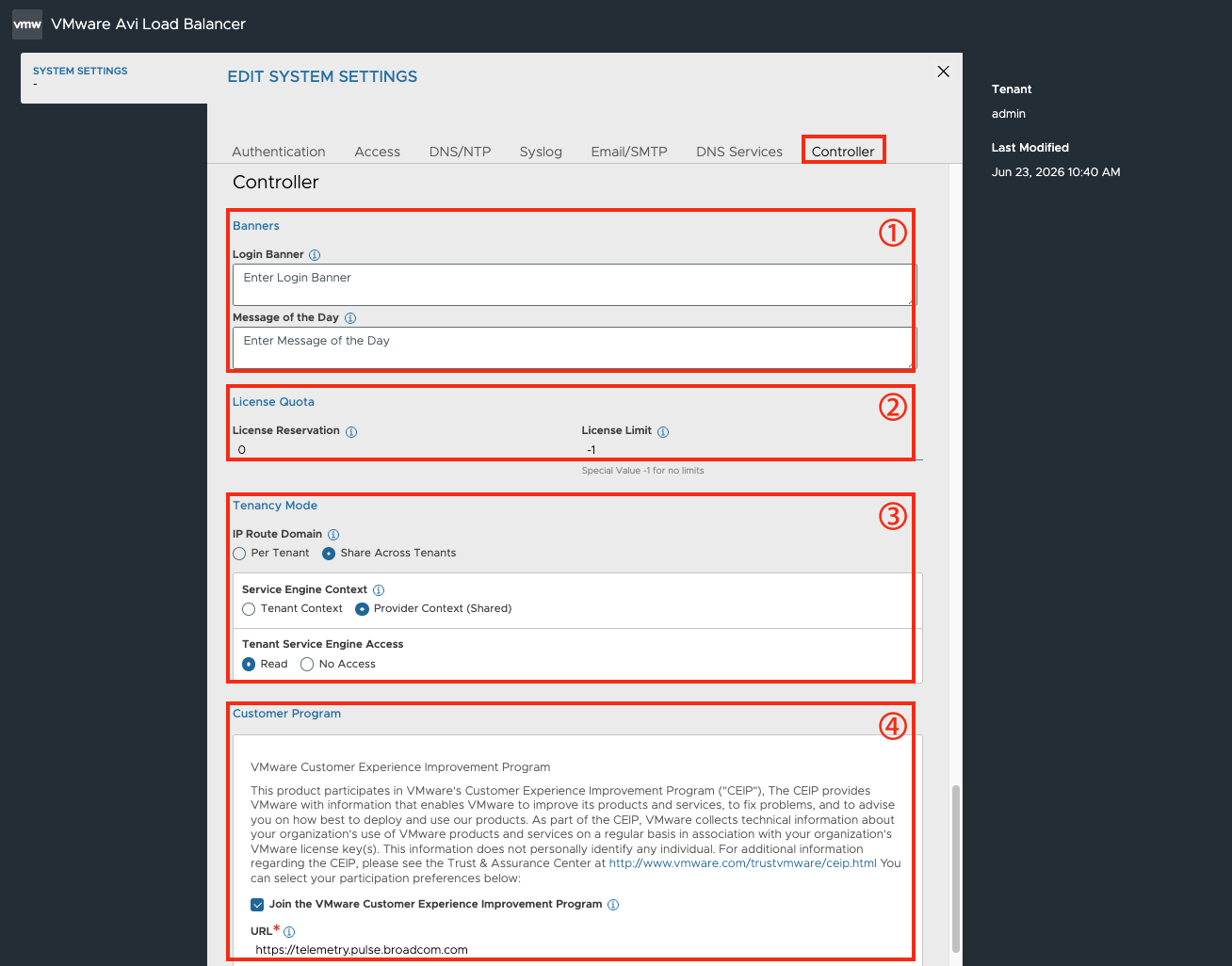Click the Message of the Day text area
This screenshot has width=1232, height=966.
[575, 347]
